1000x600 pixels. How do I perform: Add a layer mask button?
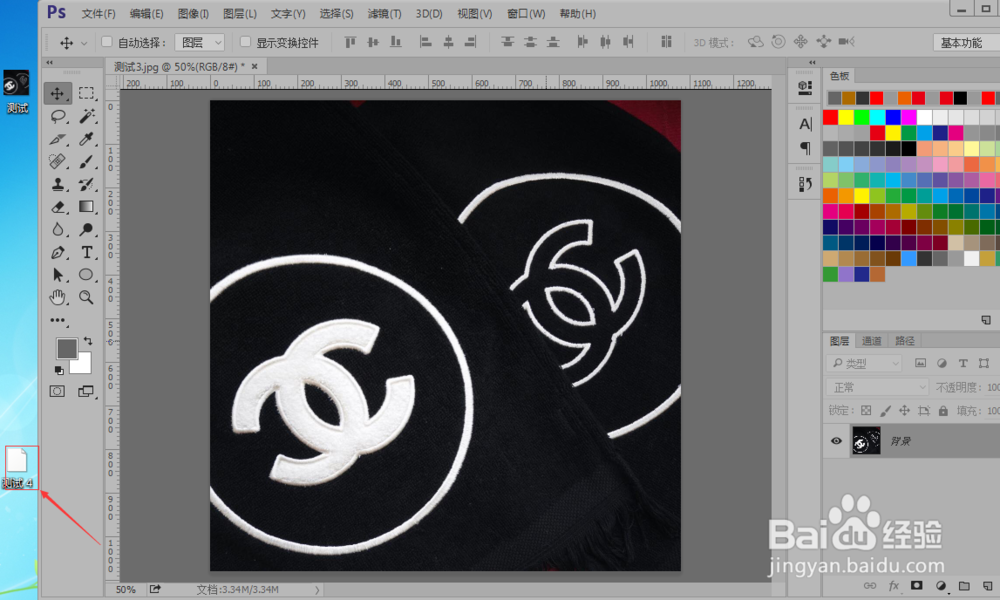coord(916,585)
